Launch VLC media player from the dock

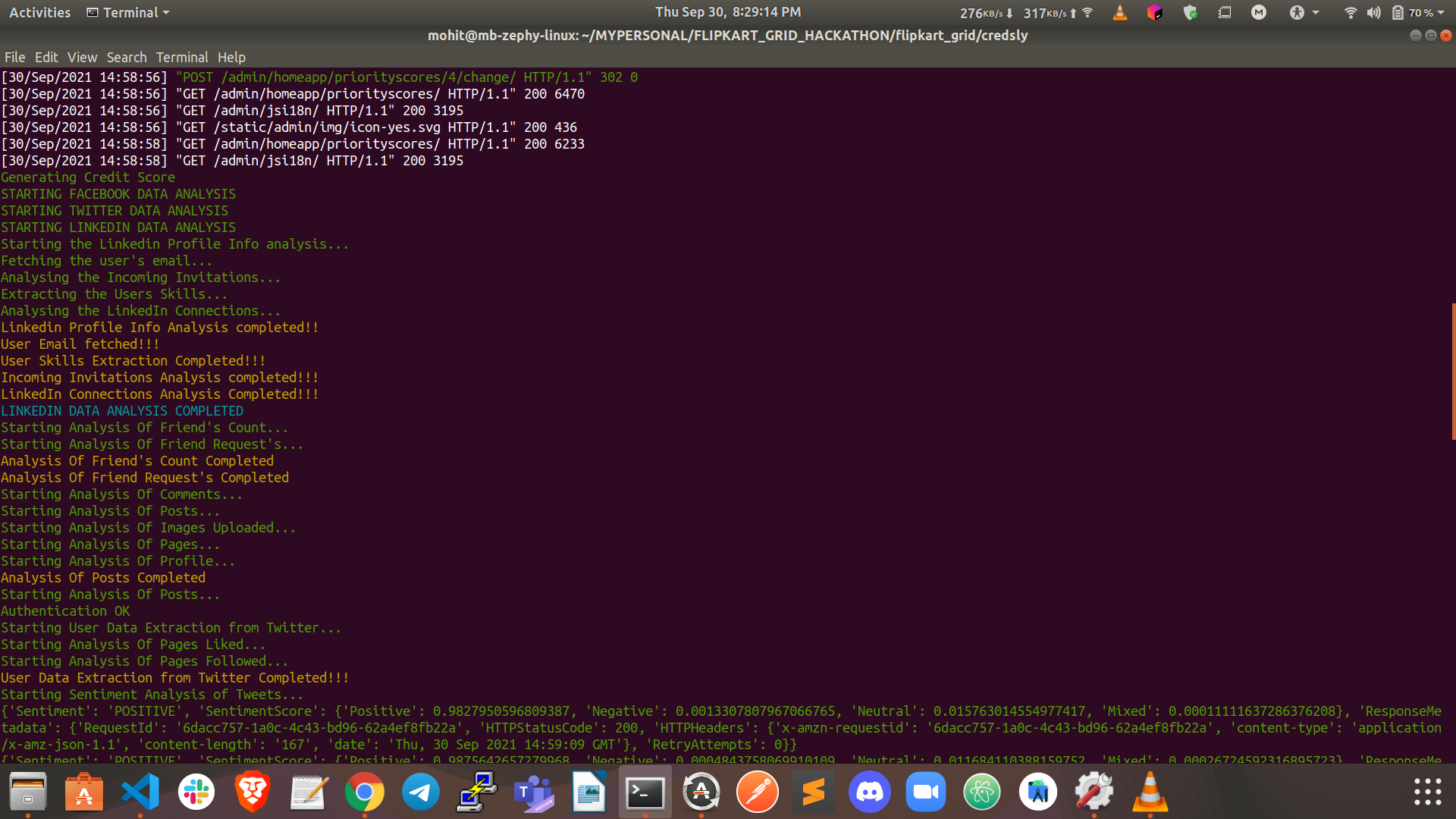tap(1150, 792)
